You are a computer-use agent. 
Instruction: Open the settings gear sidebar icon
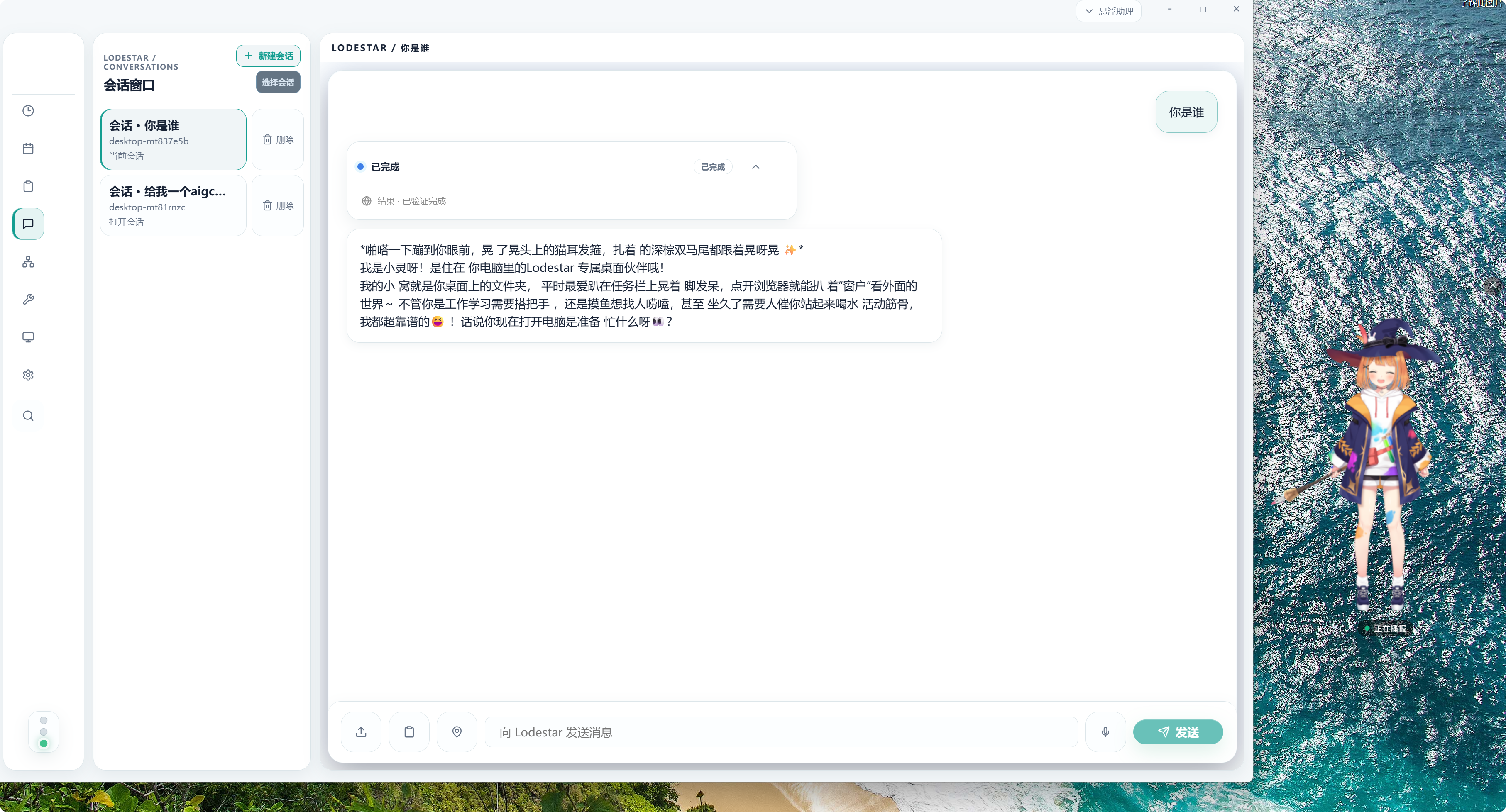tap(28, 375)
